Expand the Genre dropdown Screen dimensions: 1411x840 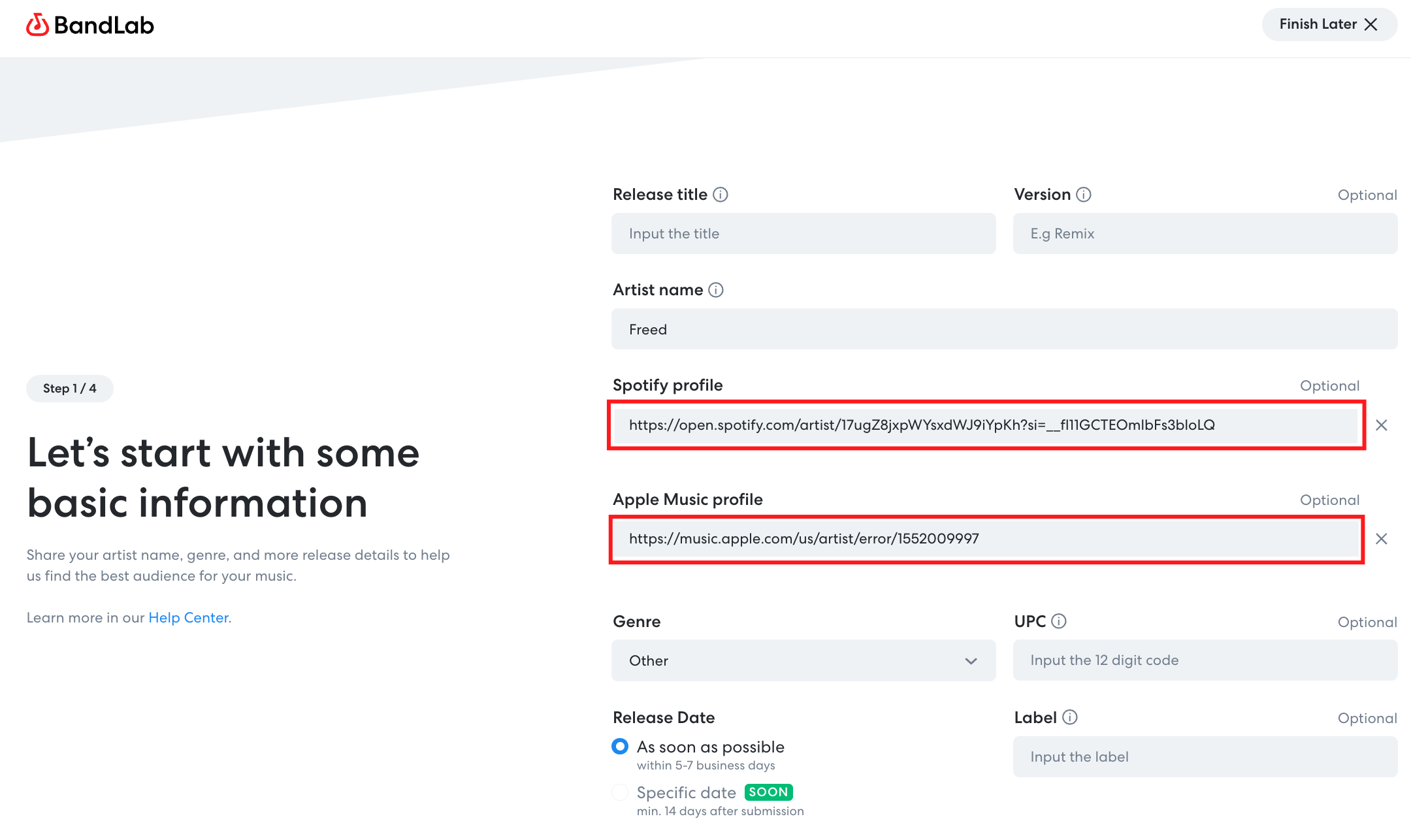tap(803, 660)
